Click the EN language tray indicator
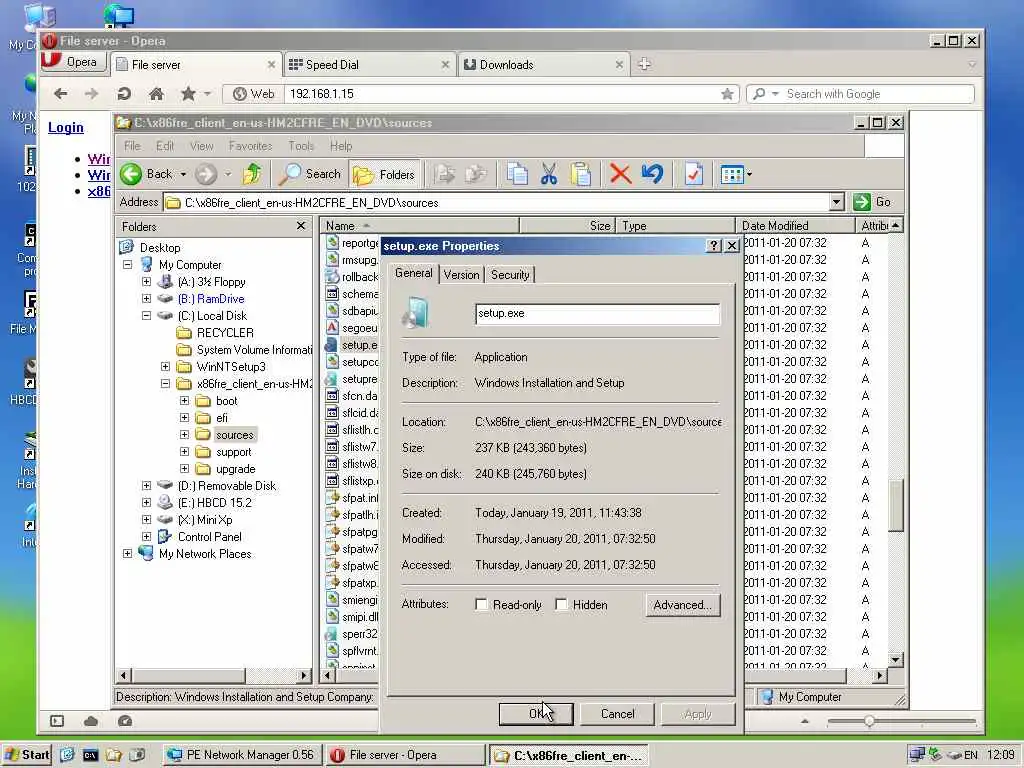The width and height of the screenshot is (1024, 768). pyautogui.click(x=970, y=754)
